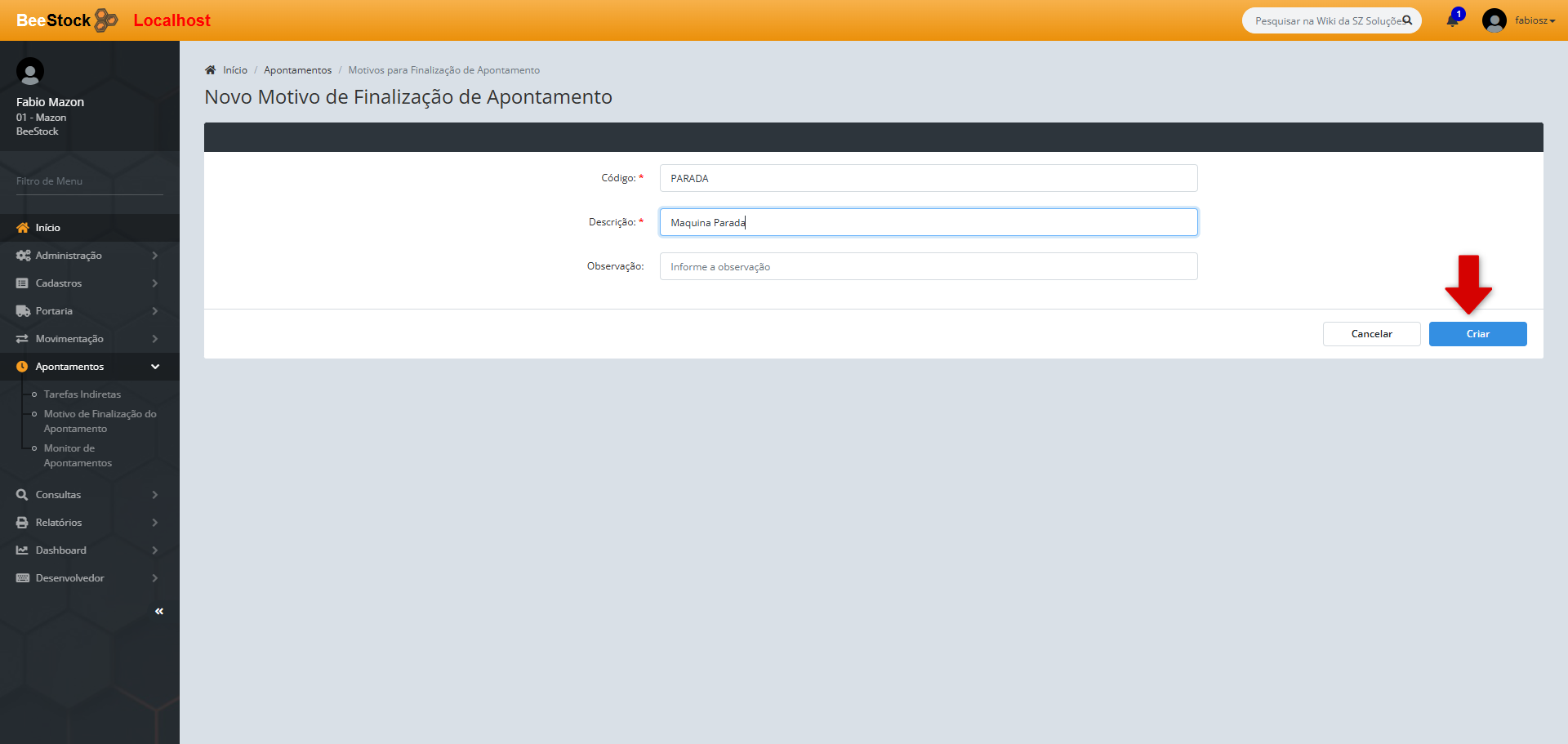Image resolution: width=1568 pixels, height=744 pixels.
Task: Click the Apontamentos breadcrumb link
Action: (297, 70)
